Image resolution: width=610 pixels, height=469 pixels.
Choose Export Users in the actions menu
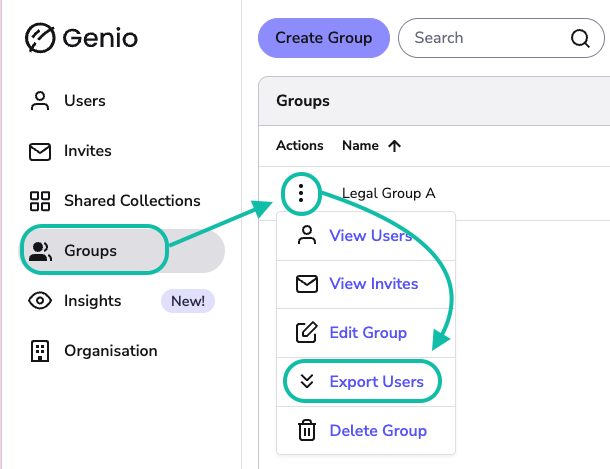click(x=366, y=382)
